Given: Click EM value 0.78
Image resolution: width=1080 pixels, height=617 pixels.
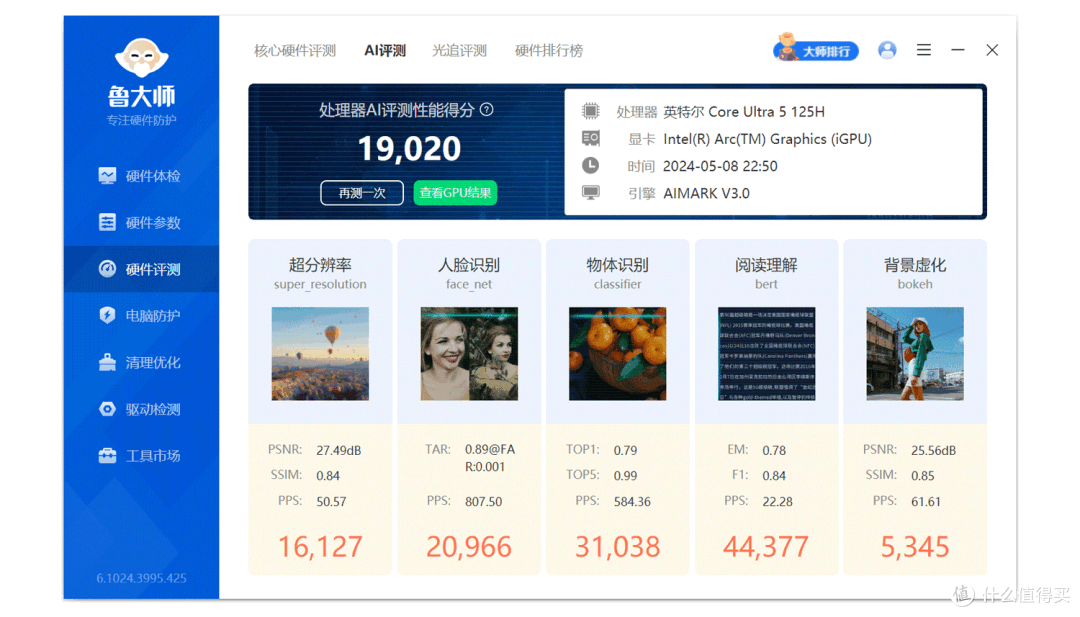Looking at the screenshot, I should coord(774,450).
